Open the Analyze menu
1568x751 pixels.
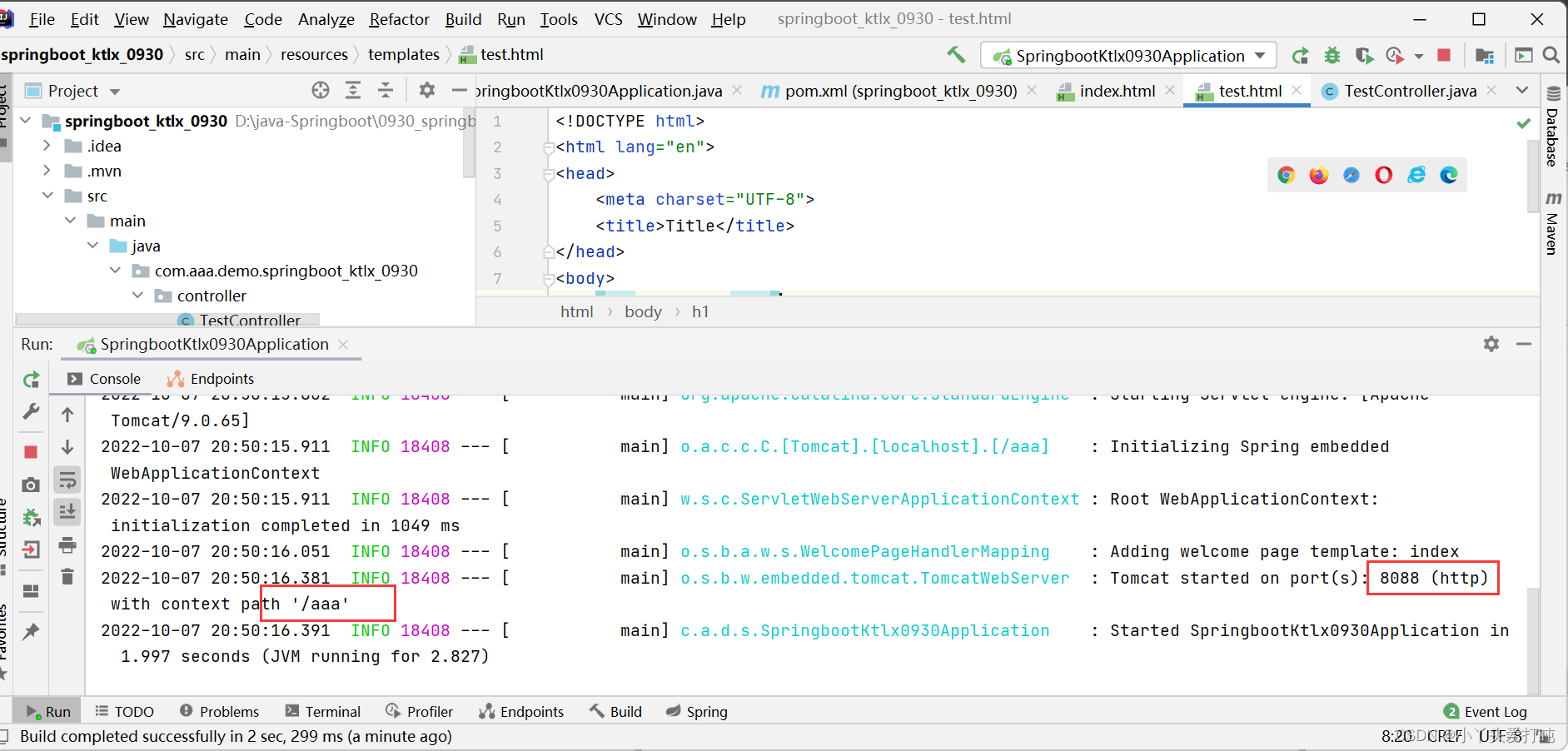326,19
